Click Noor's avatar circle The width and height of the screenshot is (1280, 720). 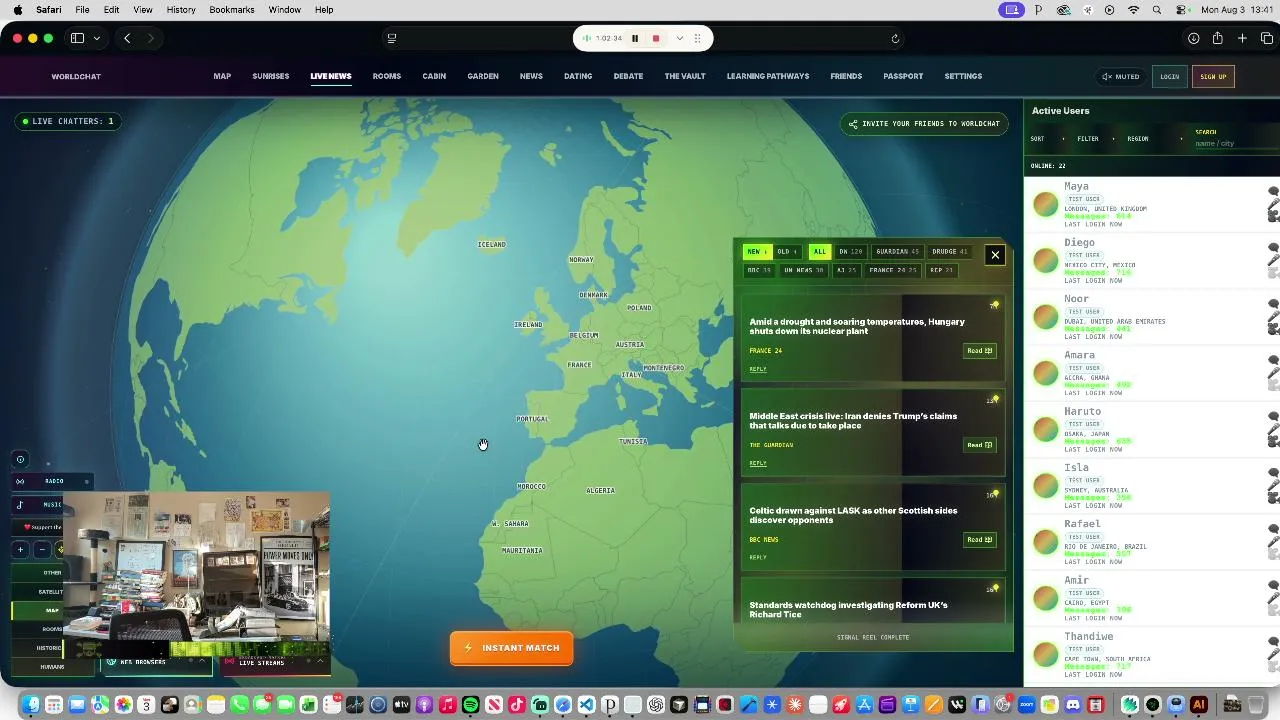click(1046, 317)
